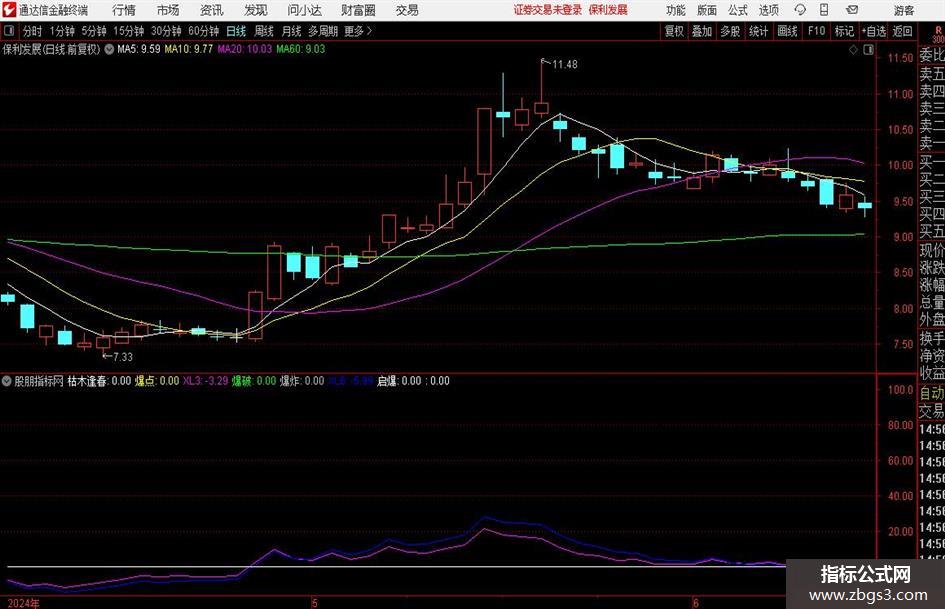Expand the 更多 period list
This screenshot has height=609, width=945.
[359, 31]
